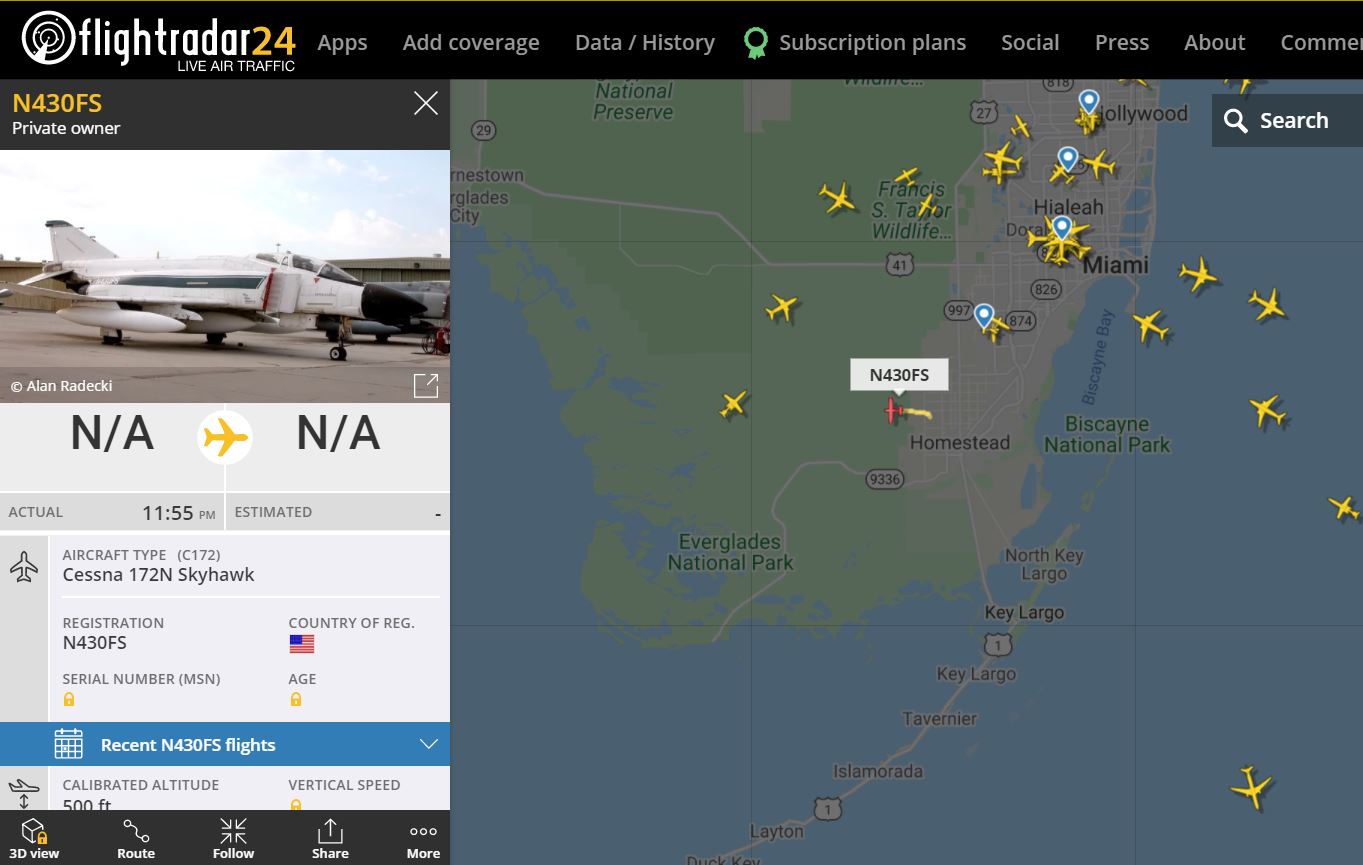The height and width of the screenshot is (865, 1363).
Task: Click the Flightradar24 logo
Action: 158,40
